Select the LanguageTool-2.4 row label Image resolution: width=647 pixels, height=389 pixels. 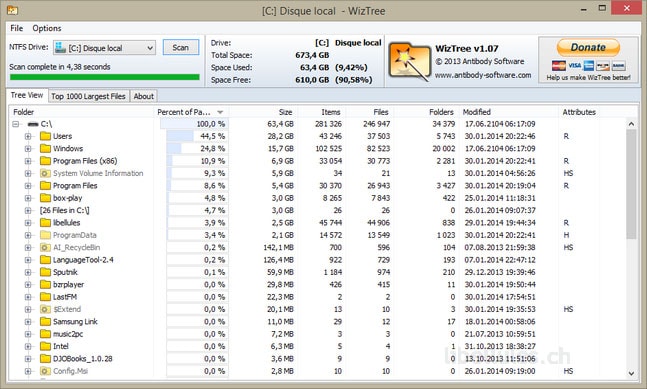(x=83, y=260)
